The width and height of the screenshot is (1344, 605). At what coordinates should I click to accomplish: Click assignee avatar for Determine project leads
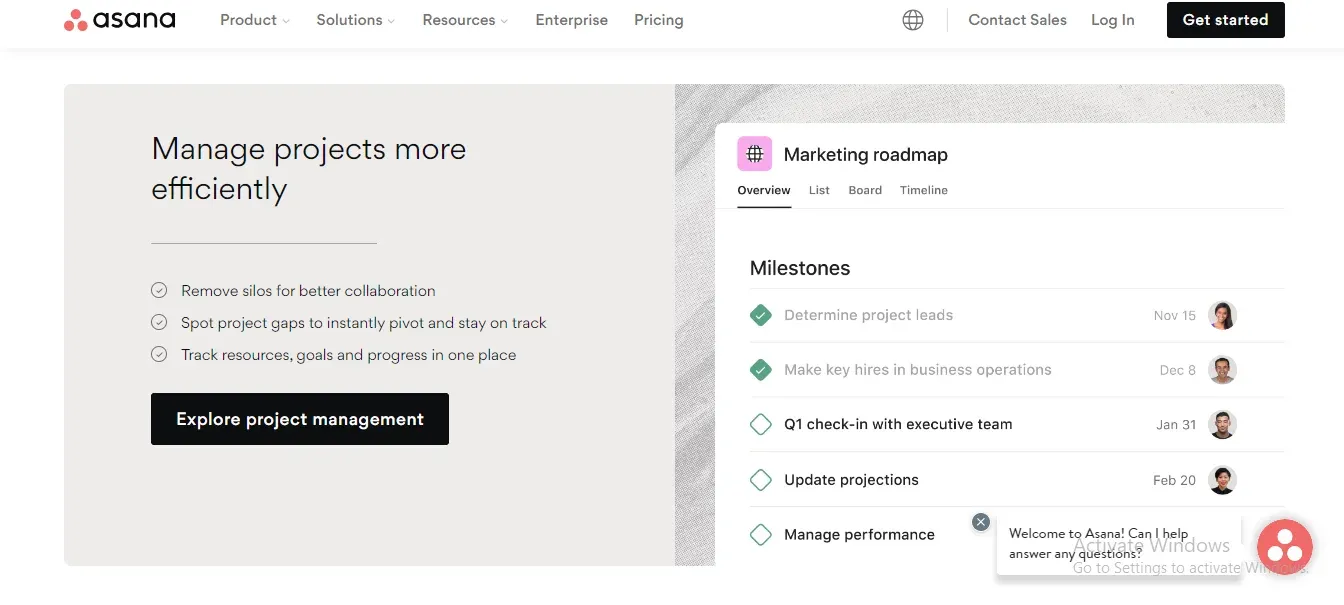click(1222, 315)
